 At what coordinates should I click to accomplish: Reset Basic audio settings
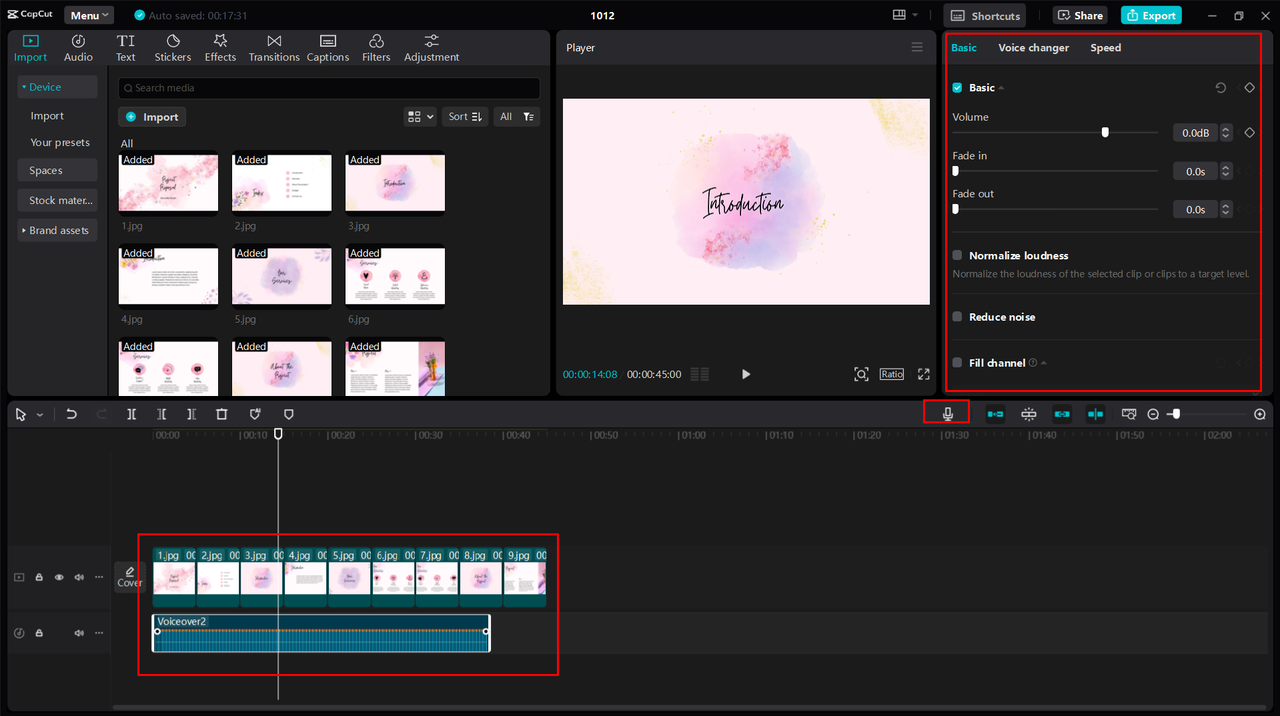(1221, 88)
